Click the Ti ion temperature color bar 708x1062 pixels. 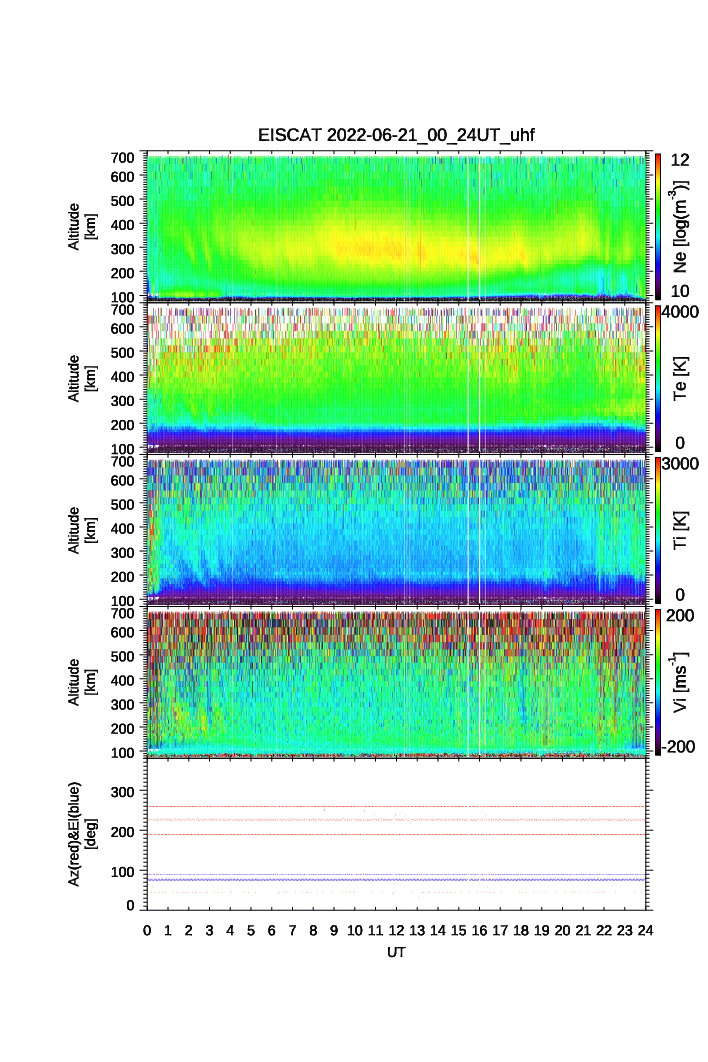(x=656, y=530)
